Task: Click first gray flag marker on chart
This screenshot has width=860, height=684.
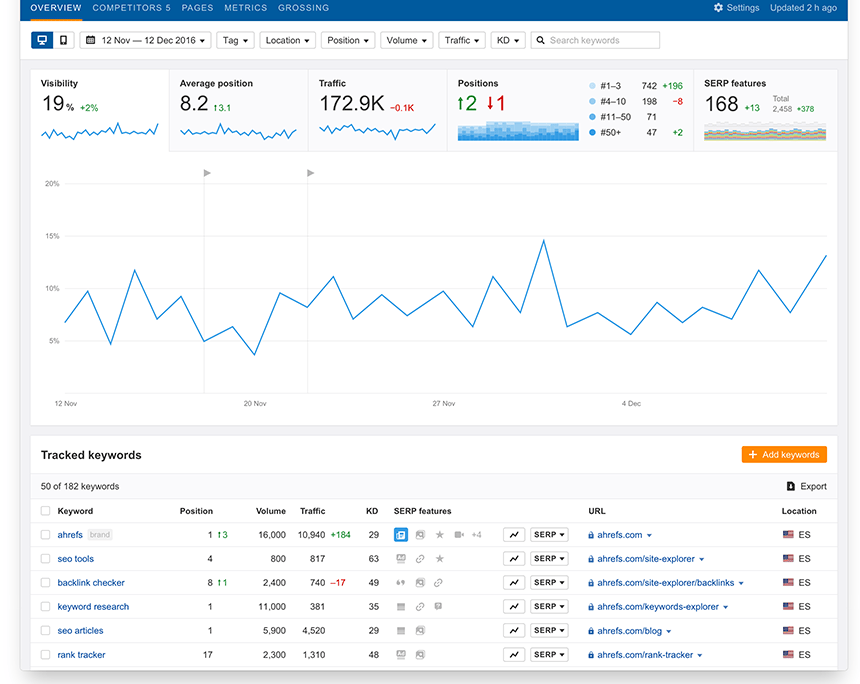Action: click(x=207, y=173)
